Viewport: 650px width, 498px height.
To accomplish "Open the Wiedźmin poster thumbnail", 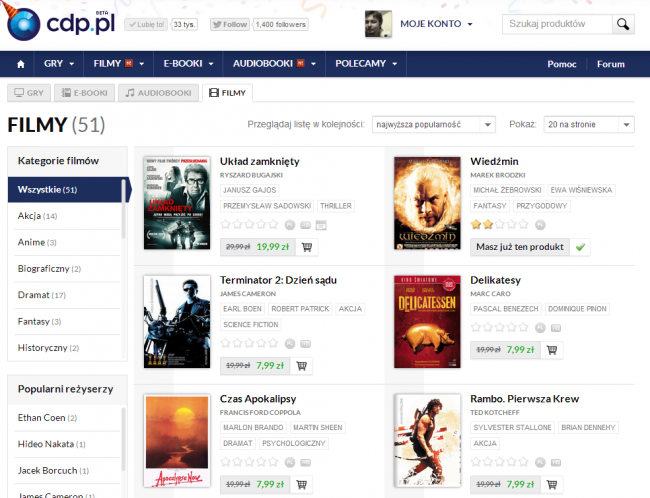I will (x=427, y=203).
